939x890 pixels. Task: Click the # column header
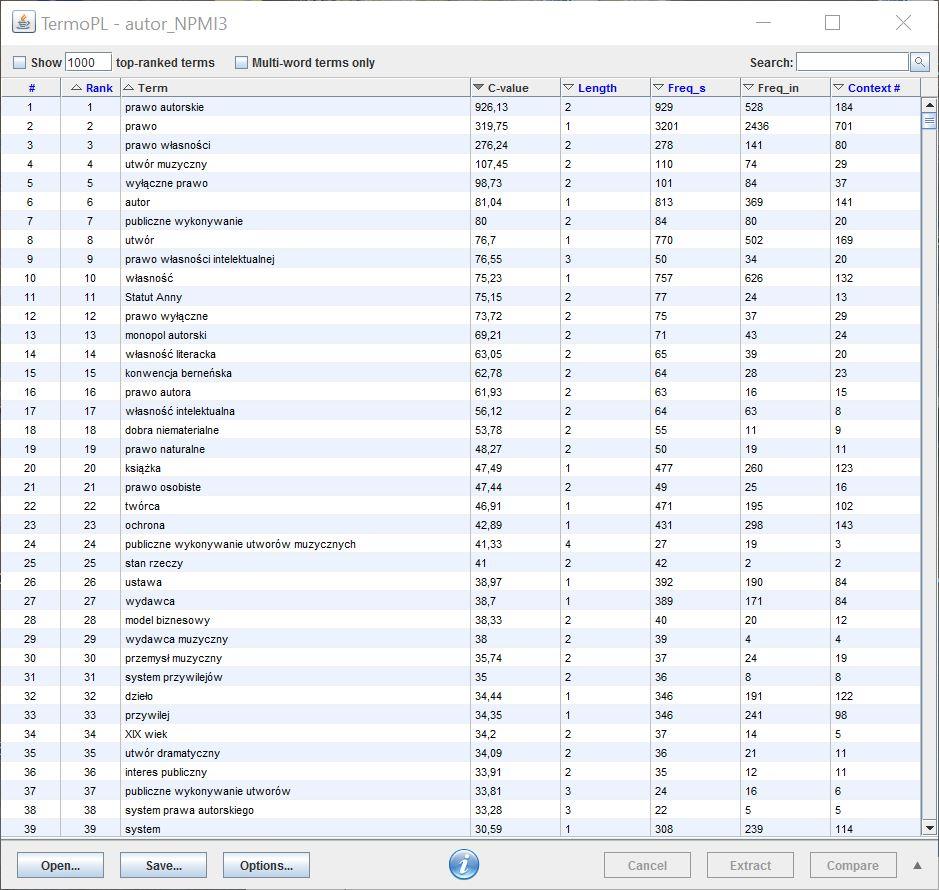click(x=31, y=88)
